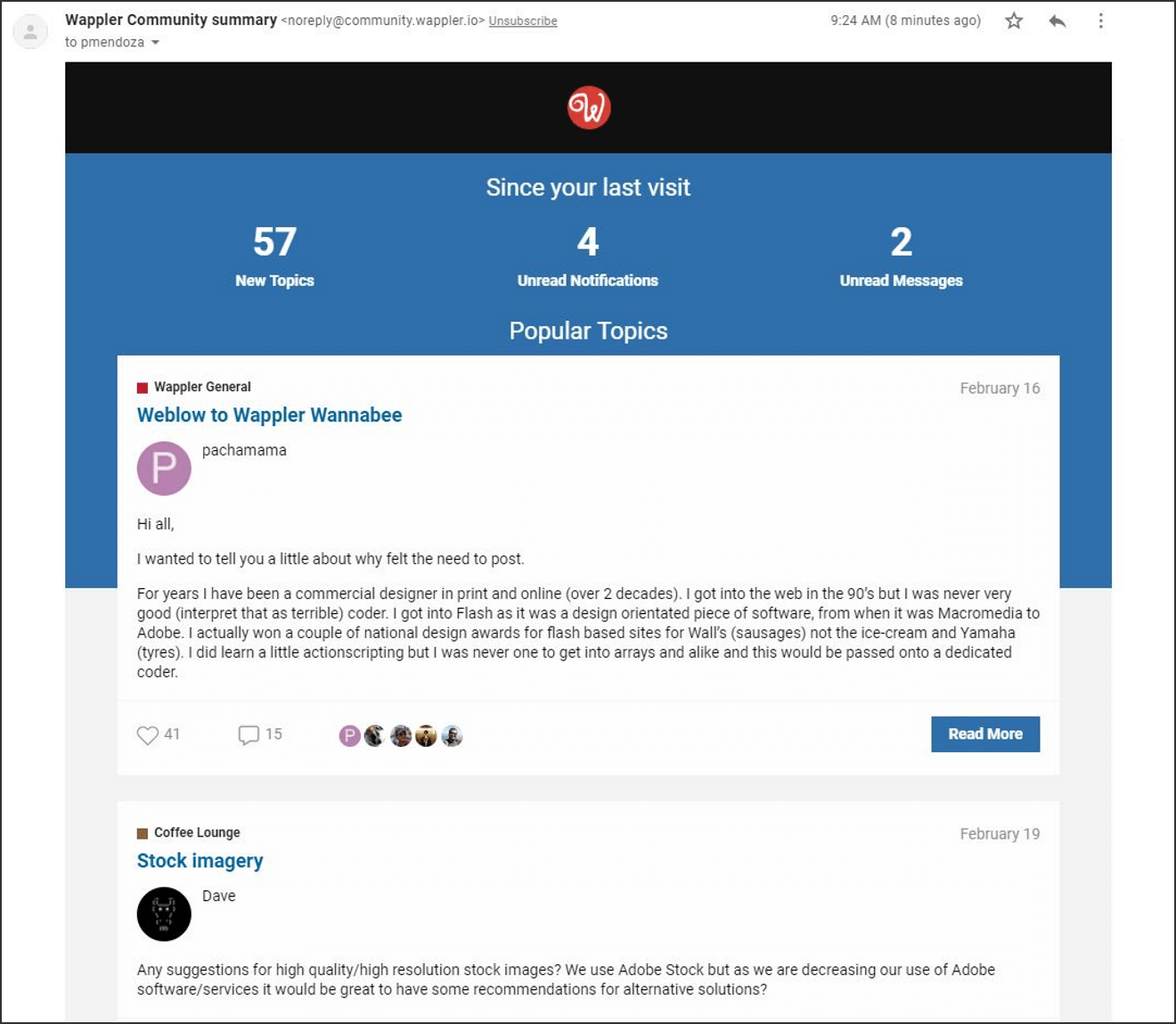
Task: Open the comments icon showing 15 replies
Action: pyautogui.click(x=249, y=734)
